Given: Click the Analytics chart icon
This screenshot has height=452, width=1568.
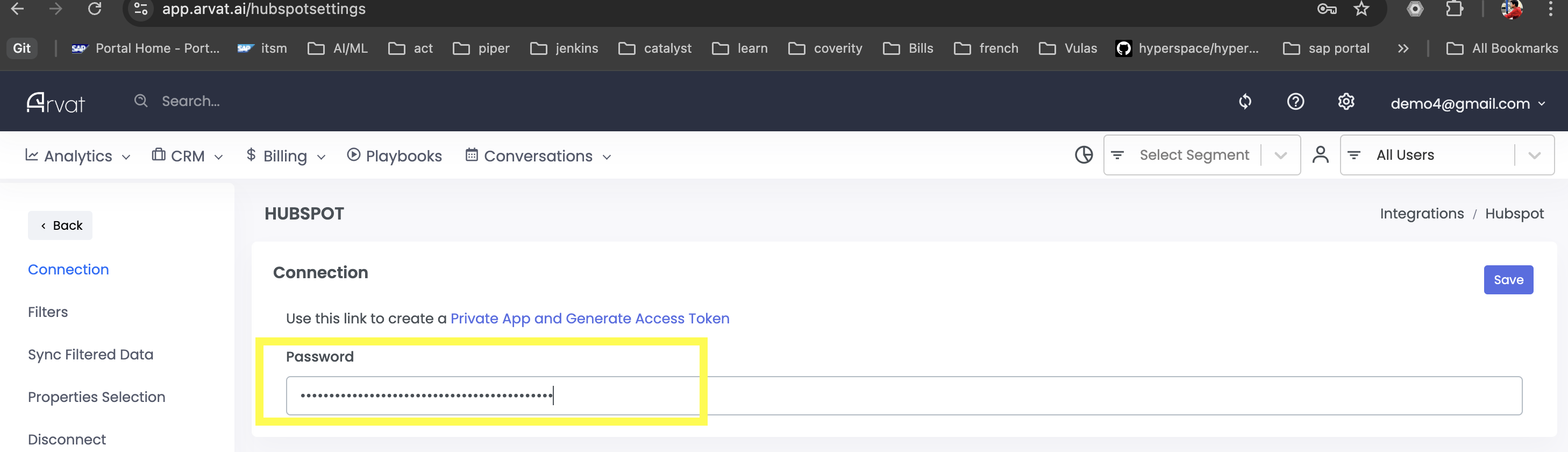Looking at the screenshot, I should click(32, 155).
